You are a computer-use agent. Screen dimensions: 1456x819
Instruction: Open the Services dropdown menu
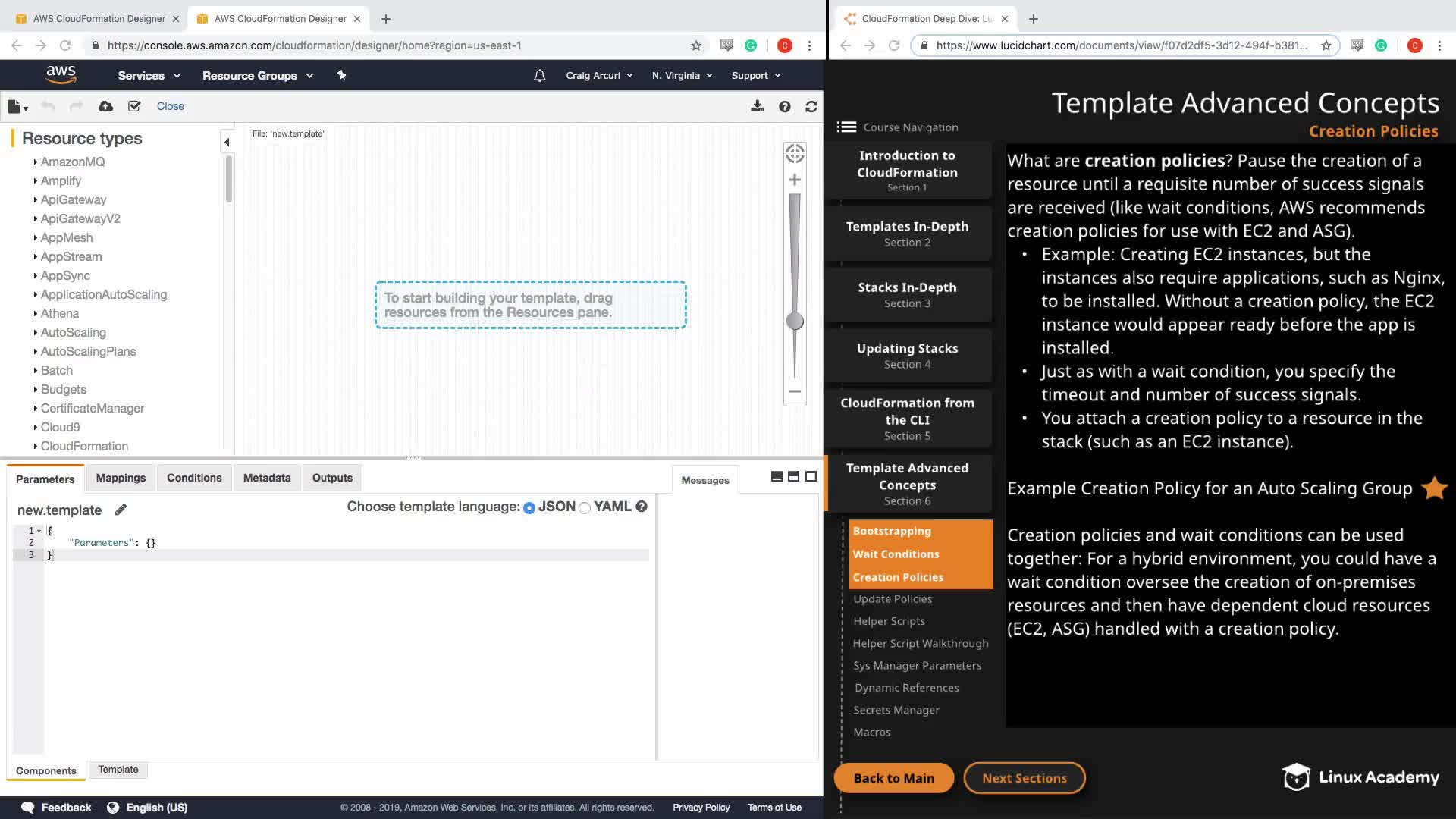149,76
